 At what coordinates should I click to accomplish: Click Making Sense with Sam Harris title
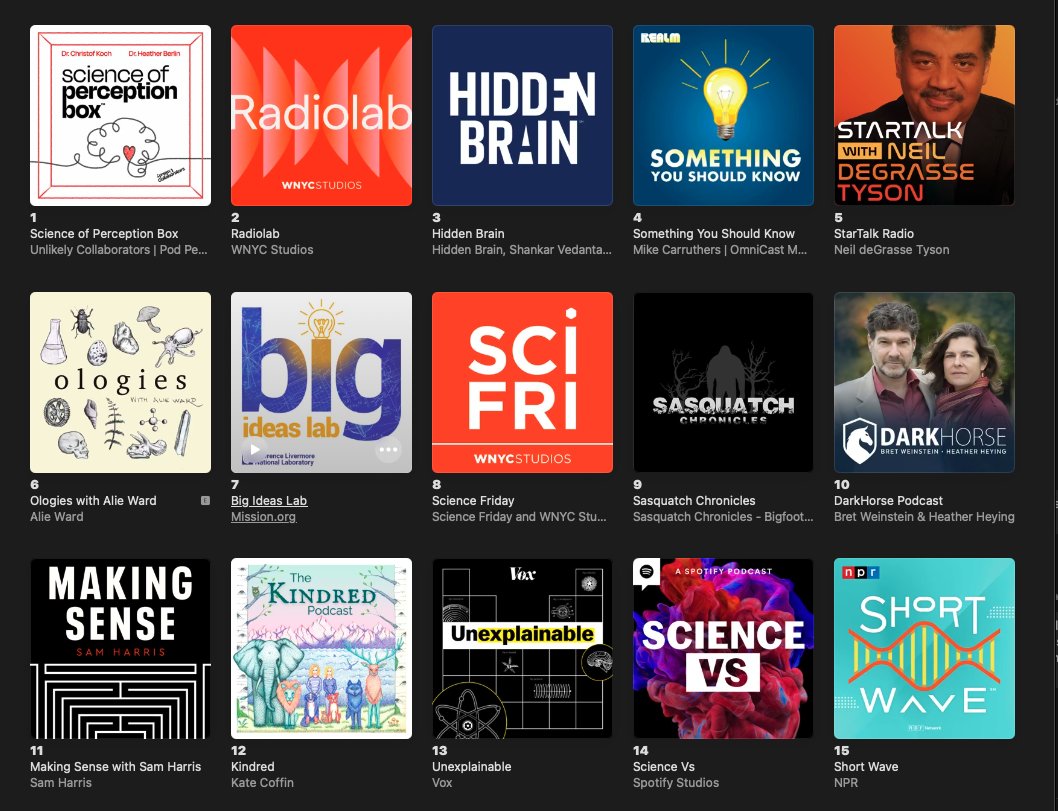click(x=115, y=766)
